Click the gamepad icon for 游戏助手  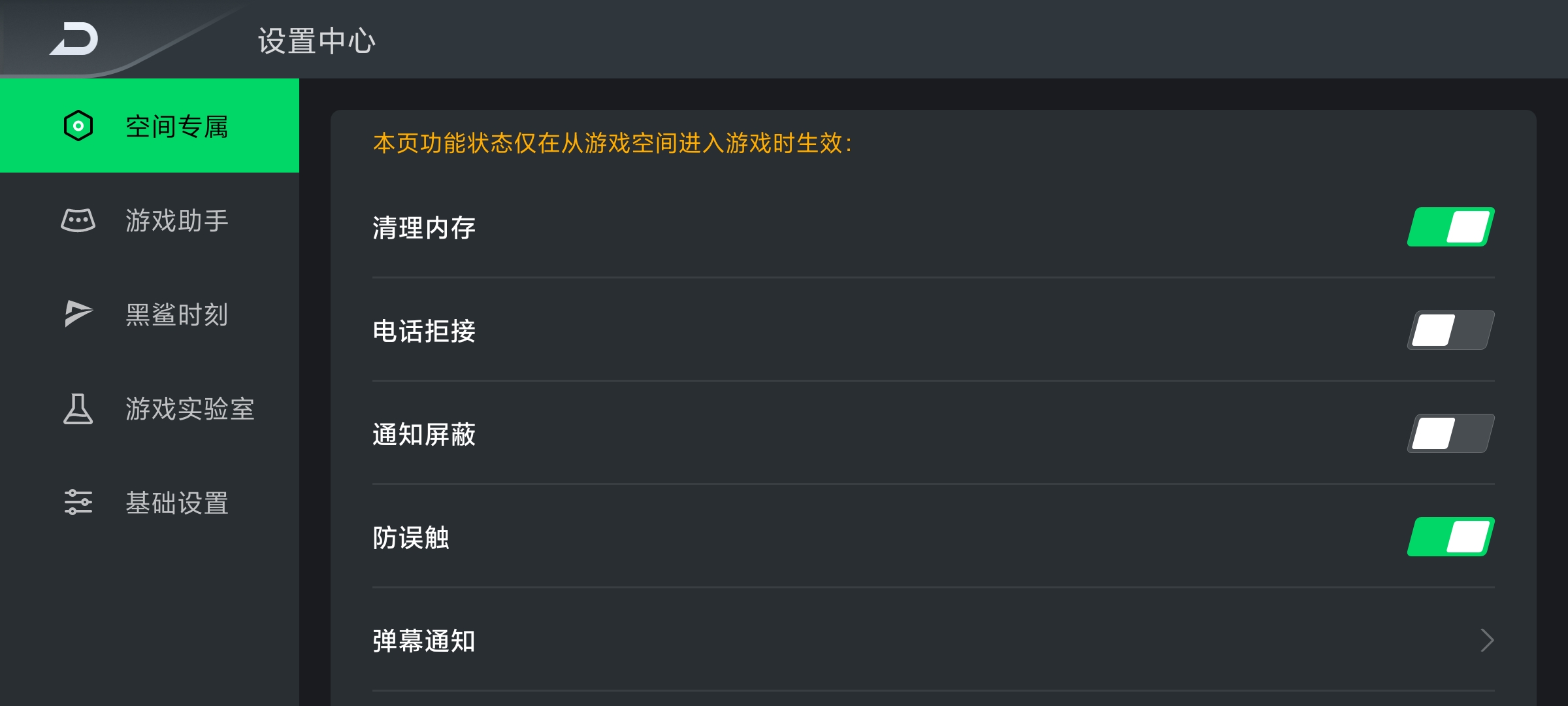(78, 220)
